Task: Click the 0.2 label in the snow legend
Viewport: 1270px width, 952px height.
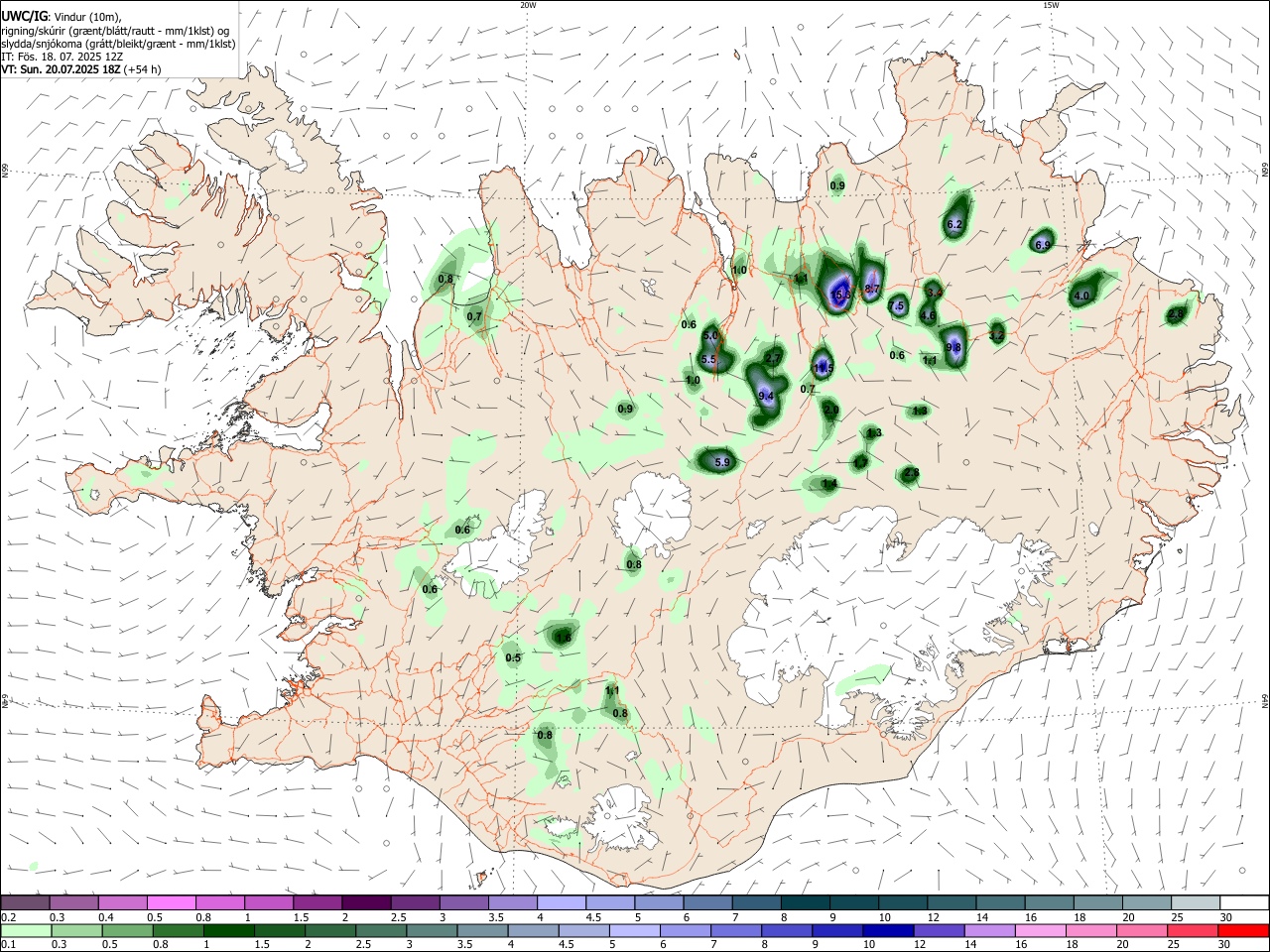Action: 7,916
